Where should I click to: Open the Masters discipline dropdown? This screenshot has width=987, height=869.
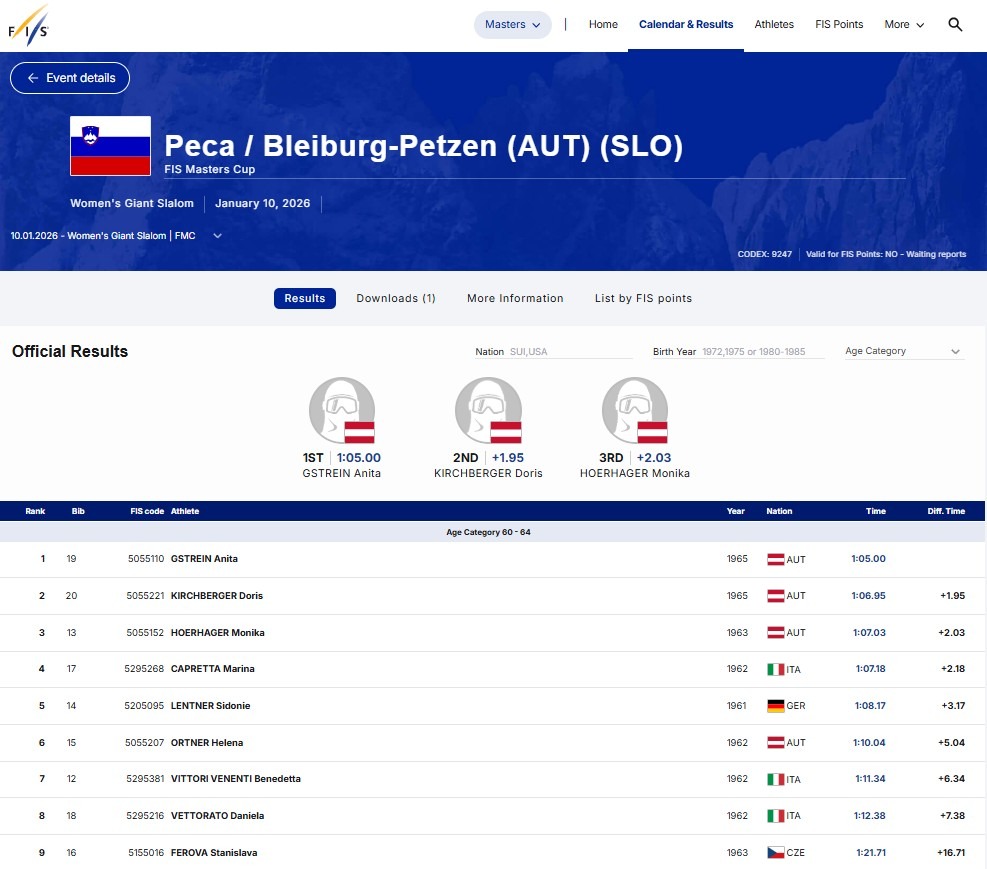[512, 25]
